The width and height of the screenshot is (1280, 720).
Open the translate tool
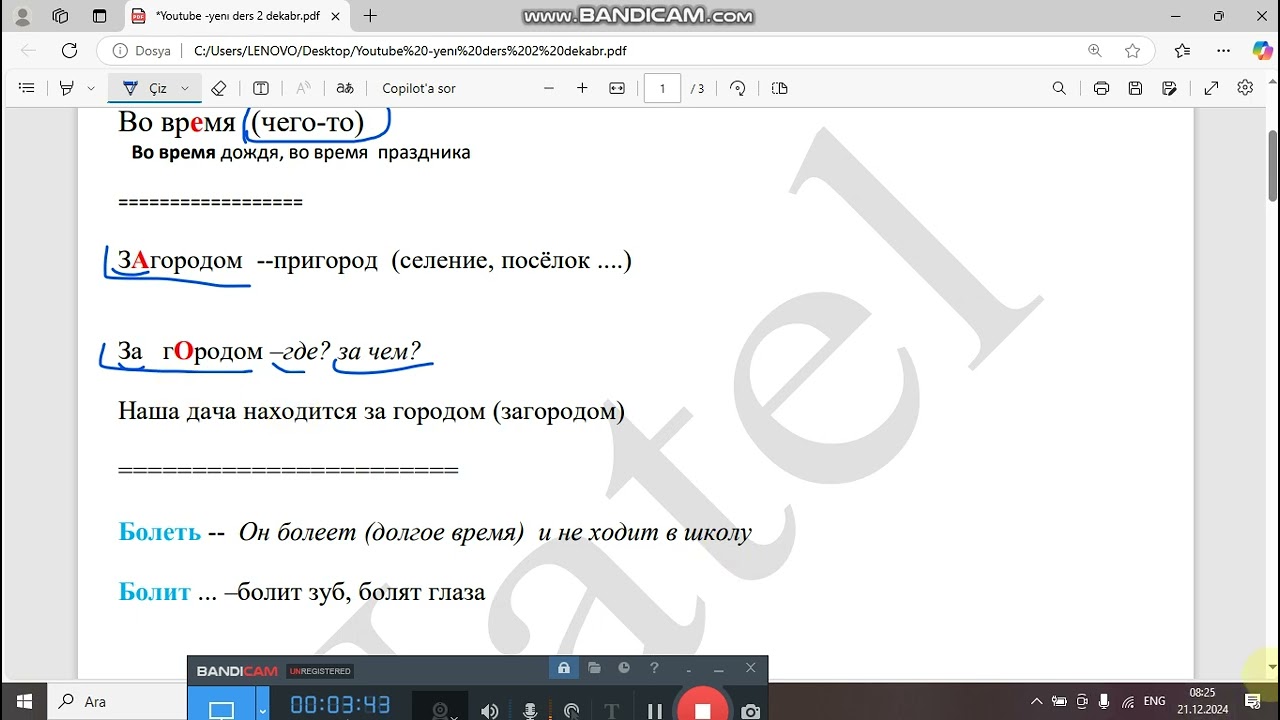[x=345, y=88]
